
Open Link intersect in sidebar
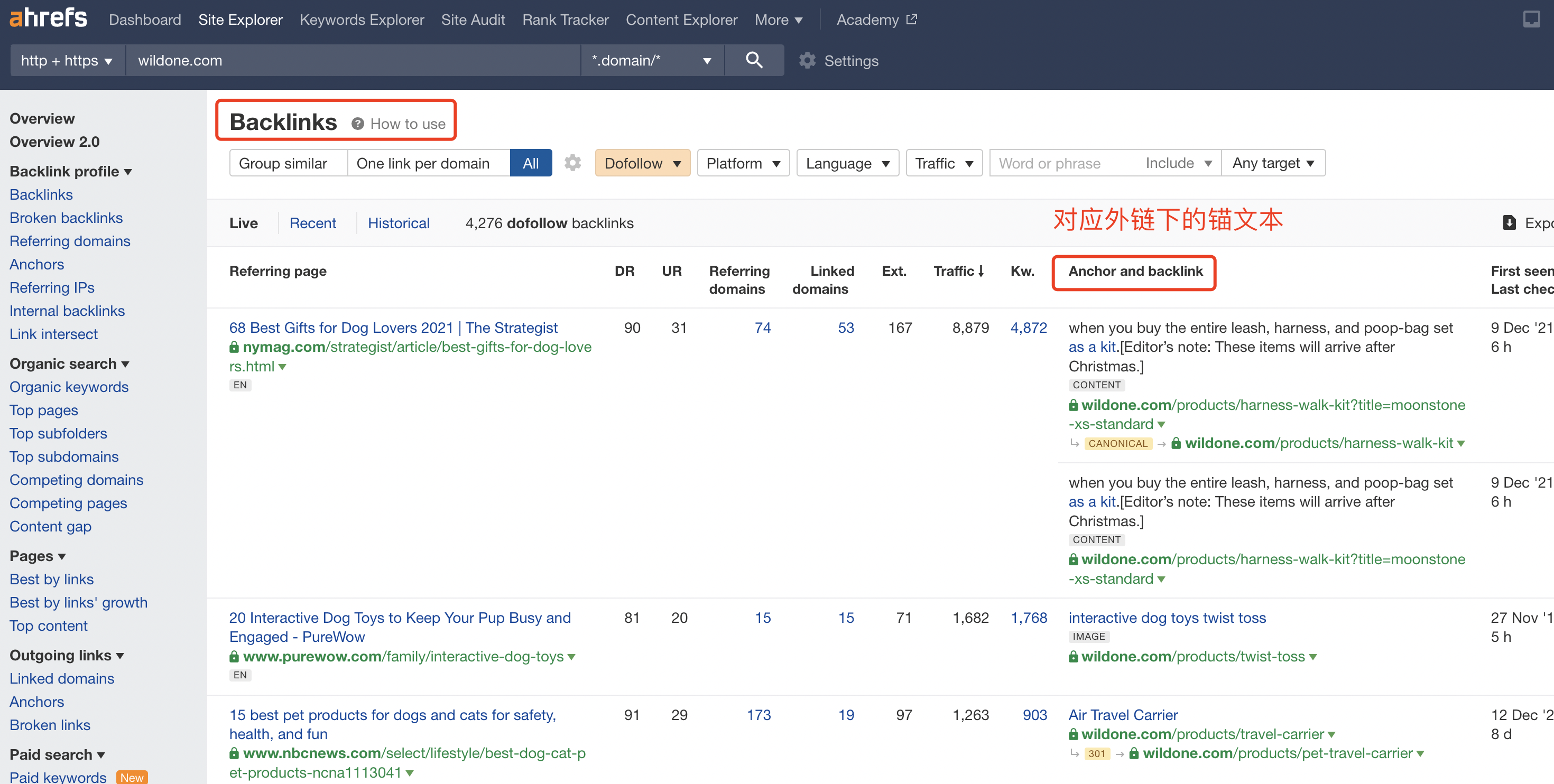54,334
